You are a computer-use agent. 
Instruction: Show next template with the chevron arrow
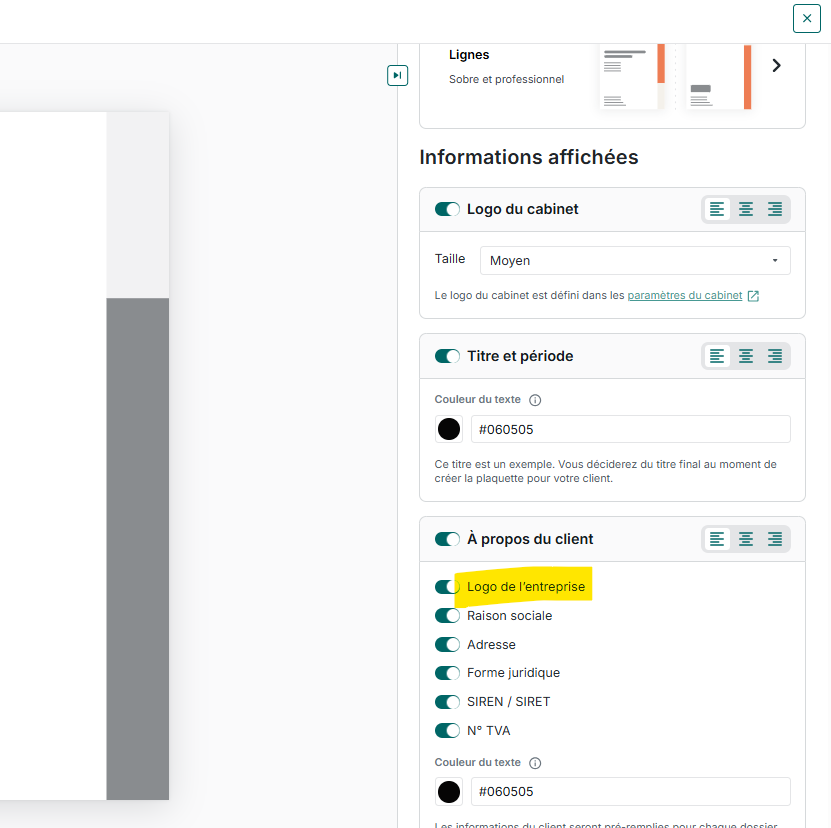click(776, 66)
